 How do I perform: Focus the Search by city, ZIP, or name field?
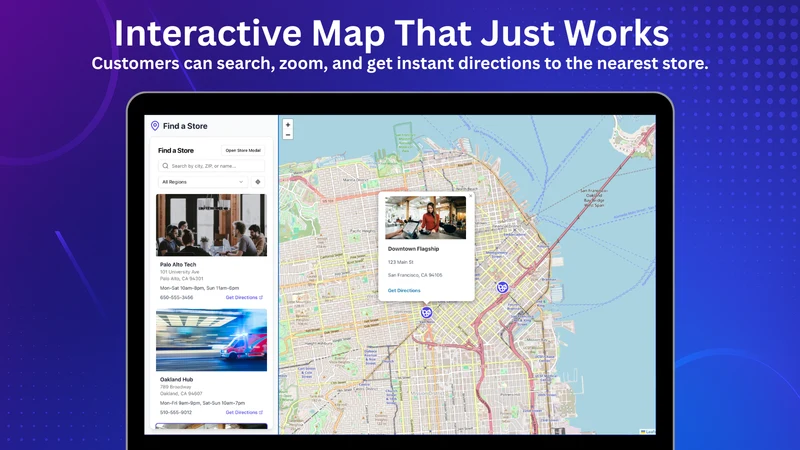coord(211,166)
